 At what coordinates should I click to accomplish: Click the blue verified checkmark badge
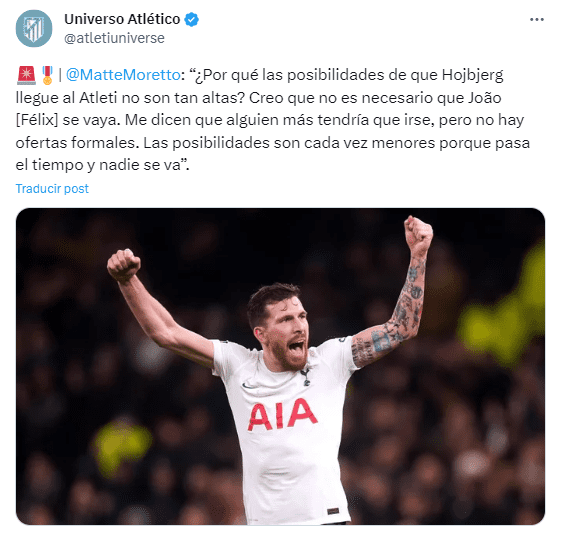(x=191, y=19)
